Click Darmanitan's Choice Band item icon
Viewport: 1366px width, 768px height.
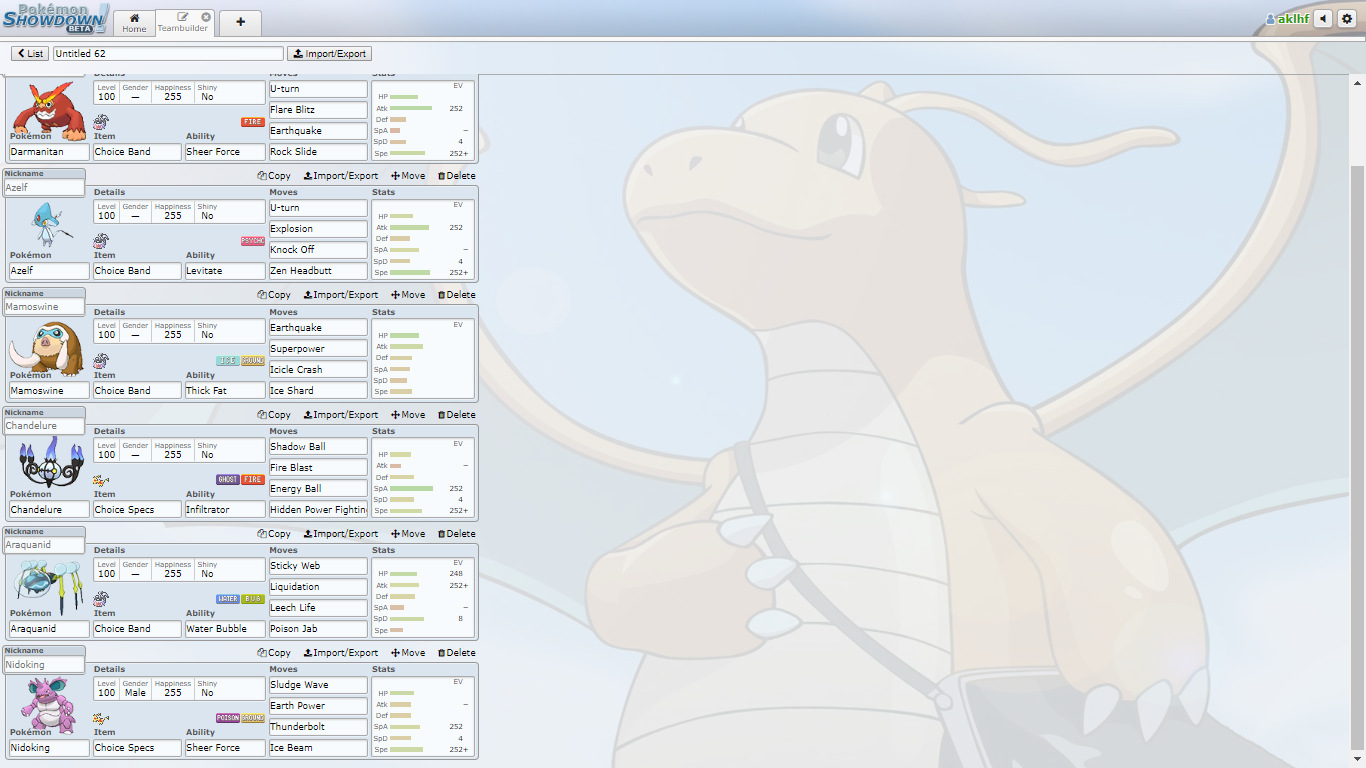[101, 122]
